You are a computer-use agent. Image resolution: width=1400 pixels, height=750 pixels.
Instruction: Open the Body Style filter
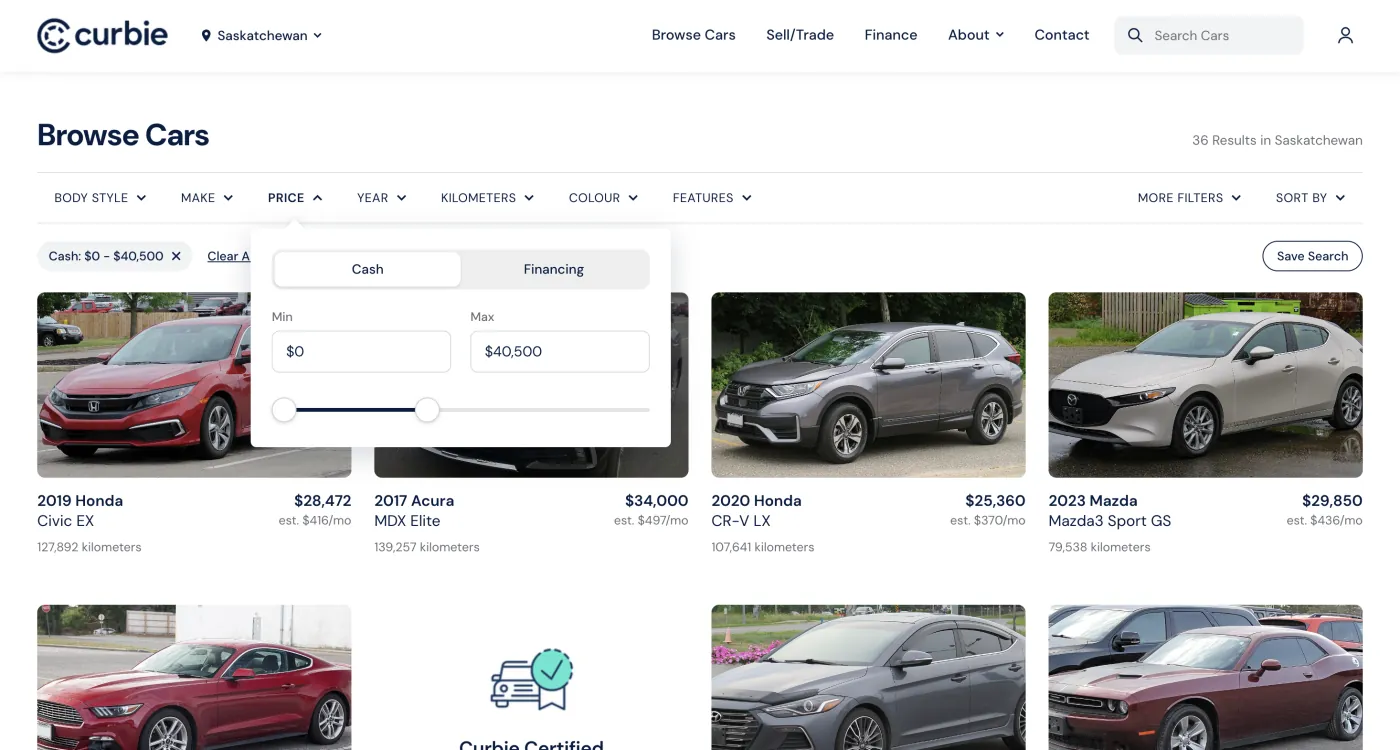coord(100,198)
